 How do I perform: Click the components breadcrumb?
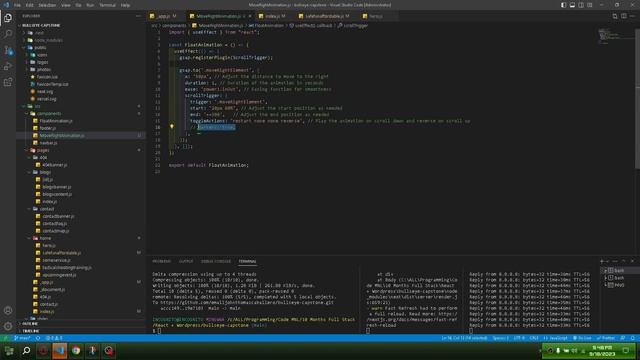point(174,25)
